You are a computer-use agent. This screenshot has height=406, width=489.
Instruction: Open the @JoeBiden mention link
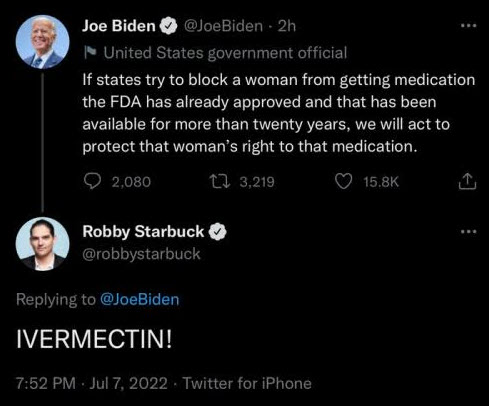[x=139, y=299]
